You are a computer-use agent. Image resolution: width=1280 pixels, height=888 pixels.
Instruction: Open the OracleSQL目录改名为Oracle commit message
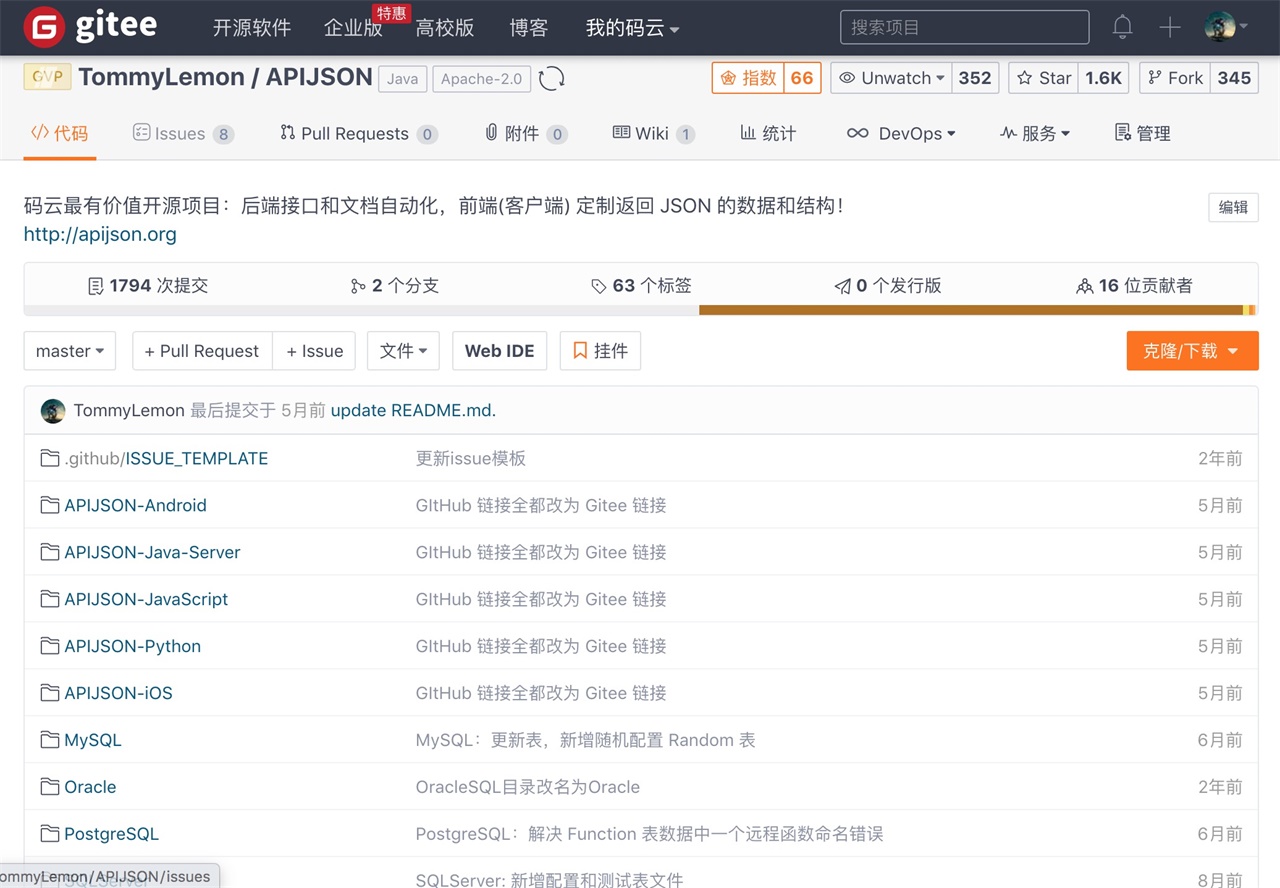pyautogui.click(x=528, y=787)
